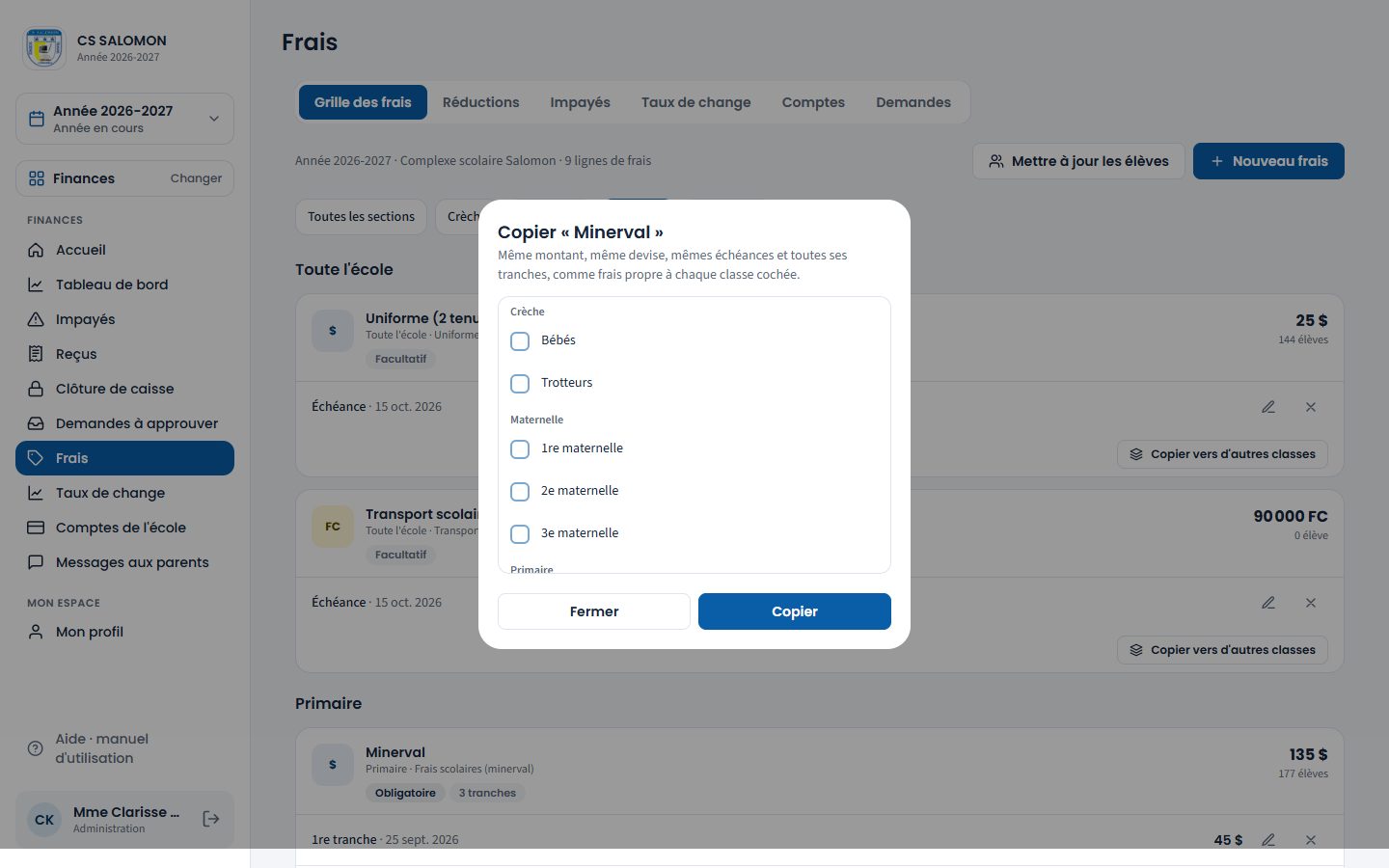Click the Reçus receipt icon
Viewport: 1389px width, 868px height.
pos(36,354)
